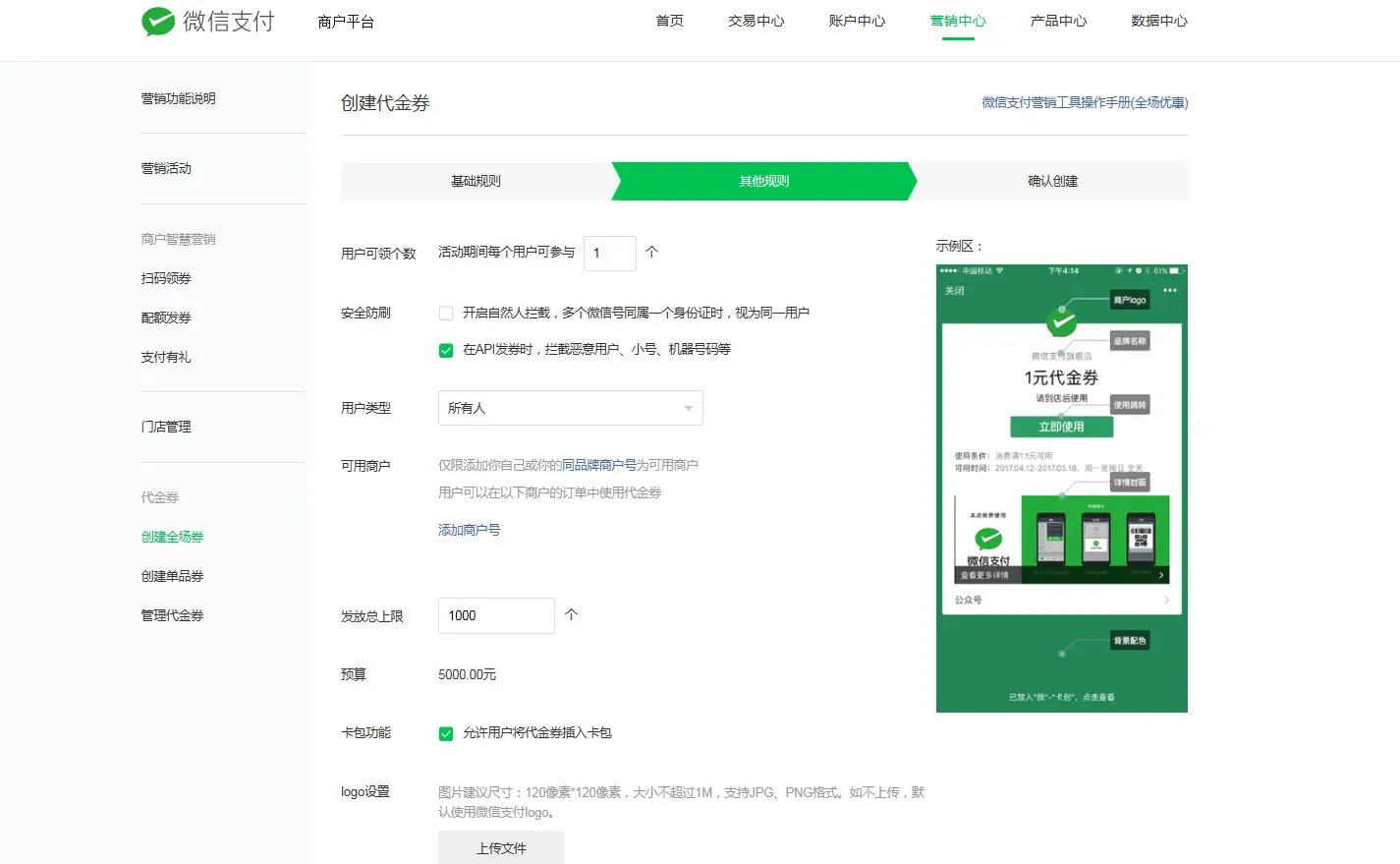1400x864 pixels.
Task: Select 创建单品券 in sidebar
Action: [x=172, y=576]
